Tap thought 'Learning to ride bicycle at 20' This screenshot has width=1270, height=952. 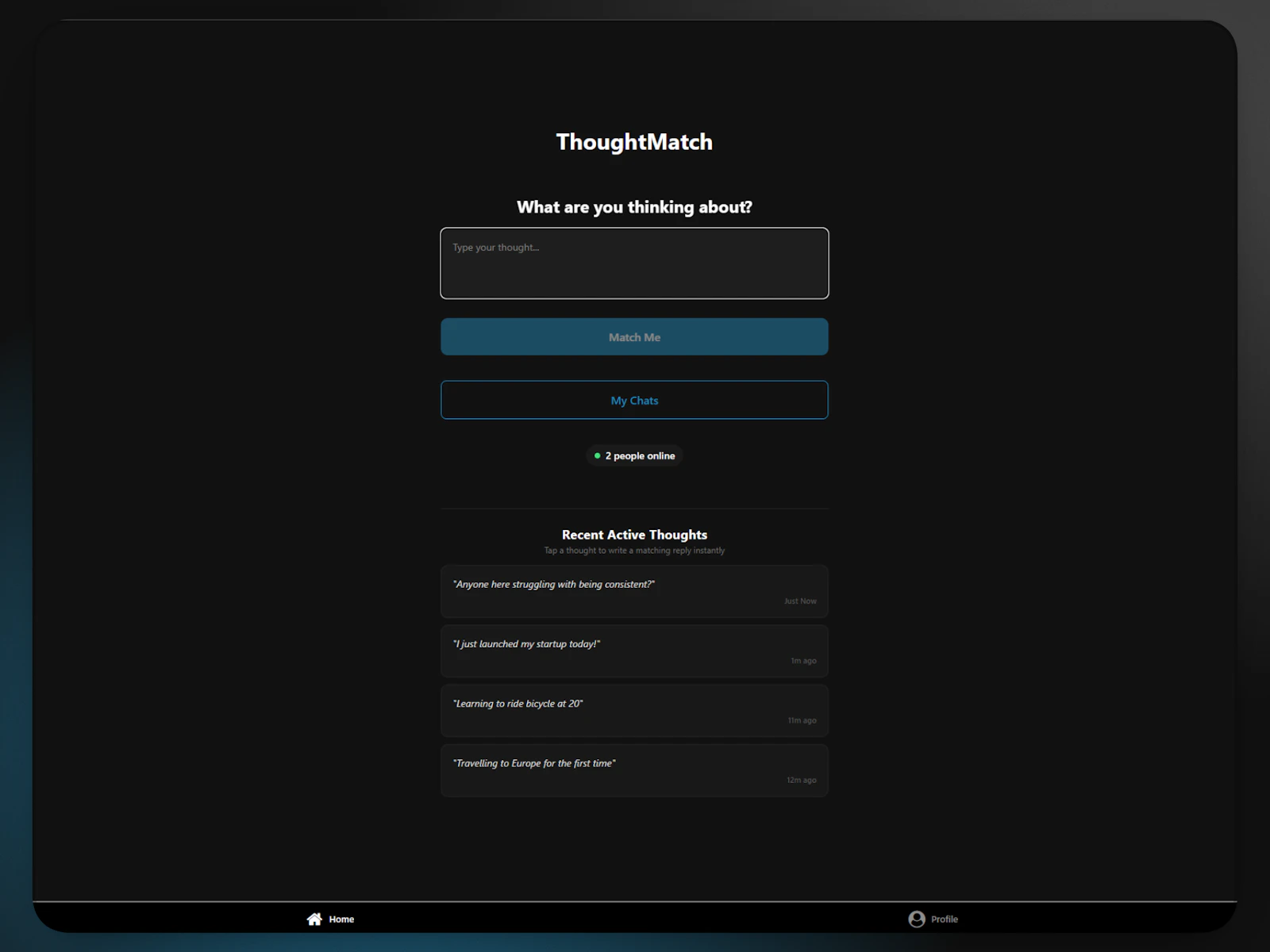(x=634, y=711)
